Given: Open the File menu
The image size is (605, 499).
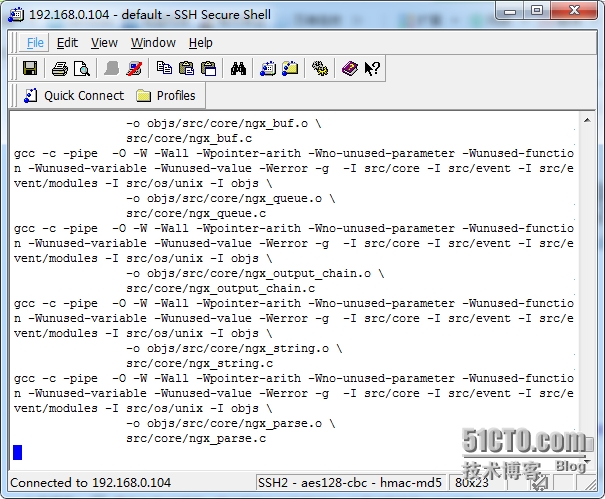Looking at the screenshot, I should (x=35, y=42).
